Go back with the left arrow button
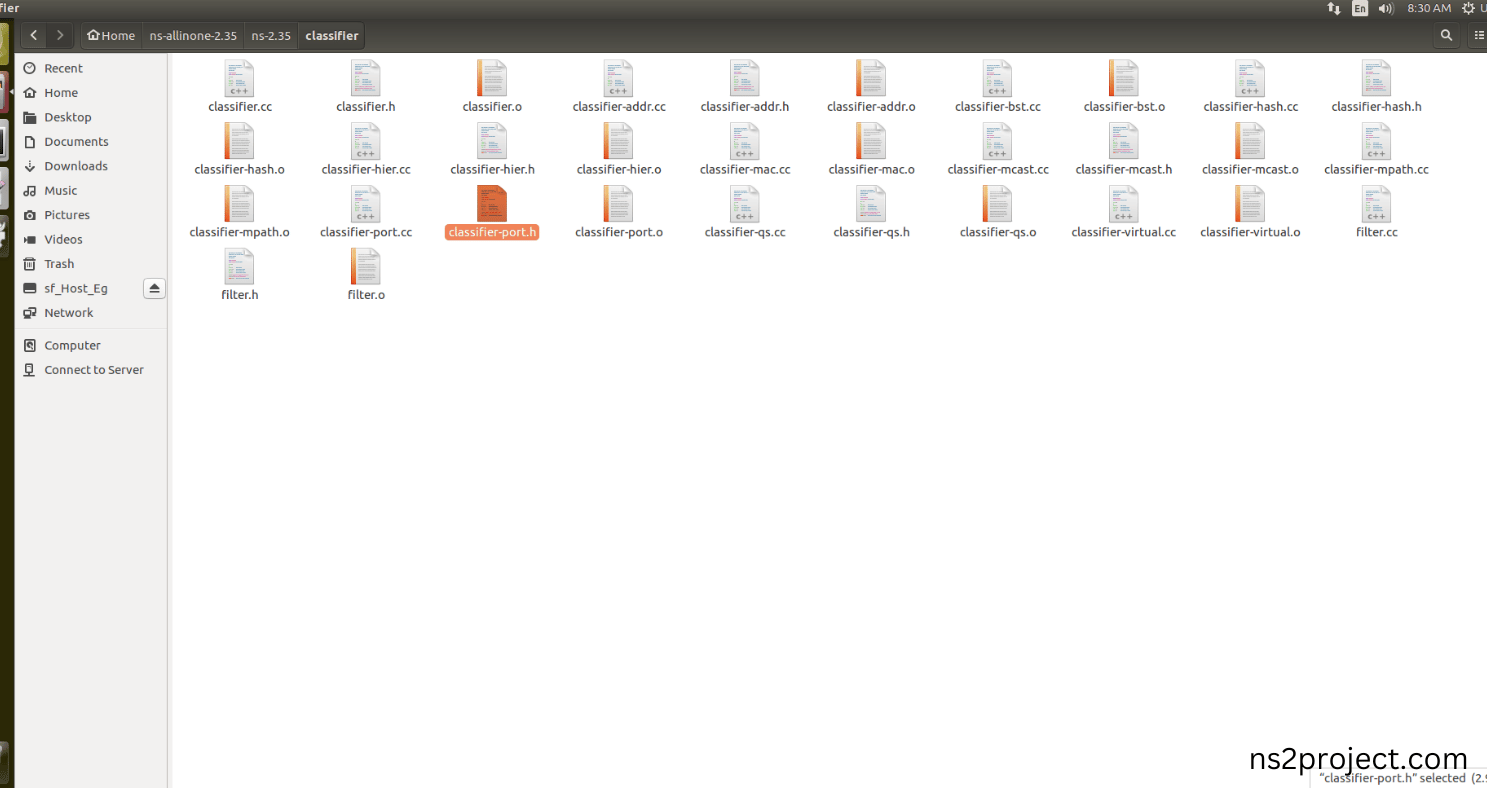 tap(34, 35)
